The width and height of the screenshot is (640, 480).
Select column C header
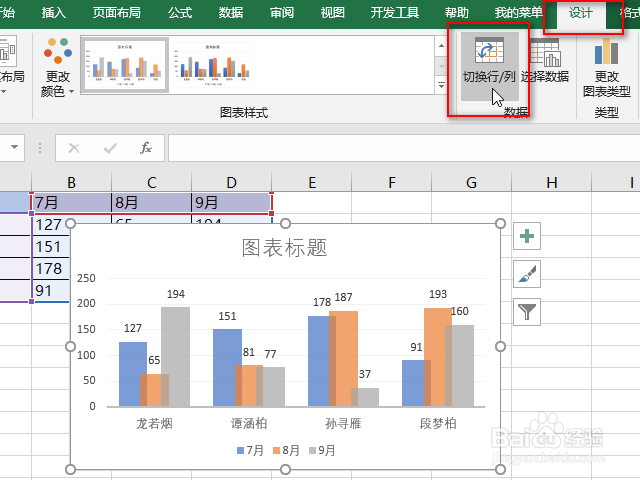click(151, 182)
